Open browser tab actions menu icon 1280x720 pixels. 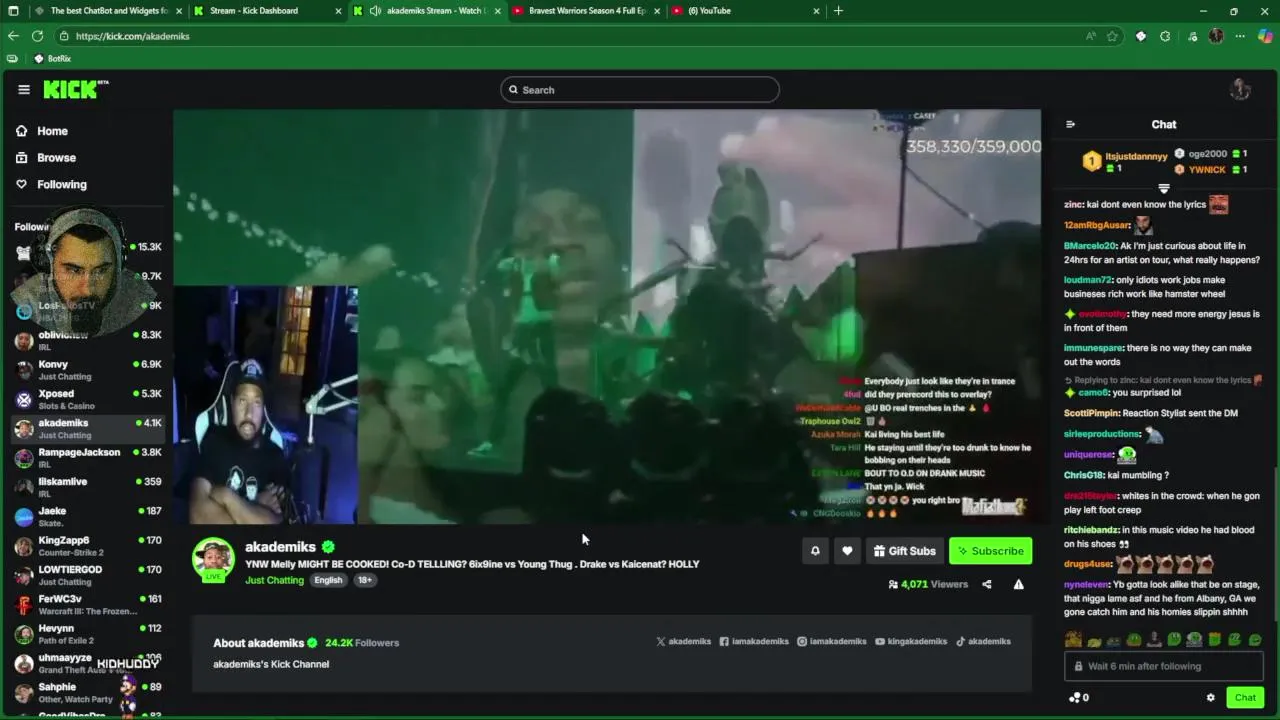click(13, 11)
